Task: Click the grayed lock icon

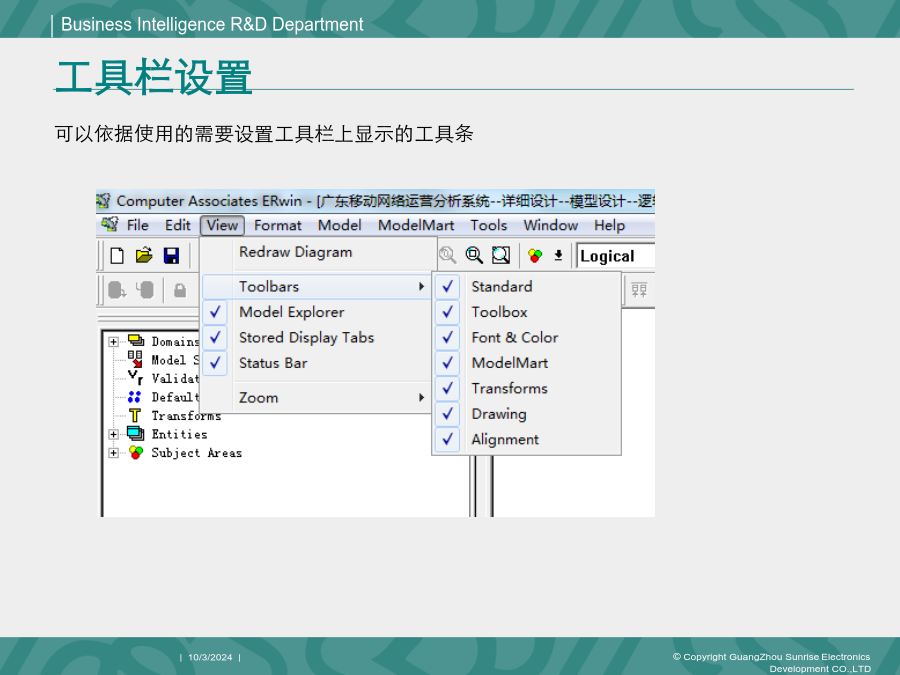Action: tap(180, 290)
